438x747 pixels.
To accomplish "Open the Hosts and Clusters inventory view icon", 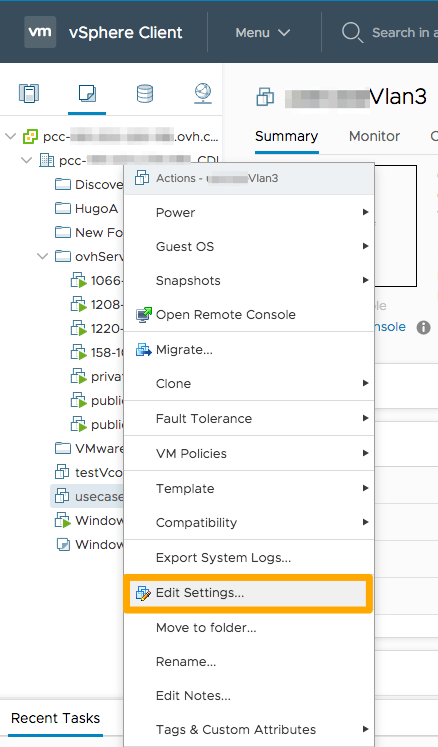I will [x=29, y=93].
